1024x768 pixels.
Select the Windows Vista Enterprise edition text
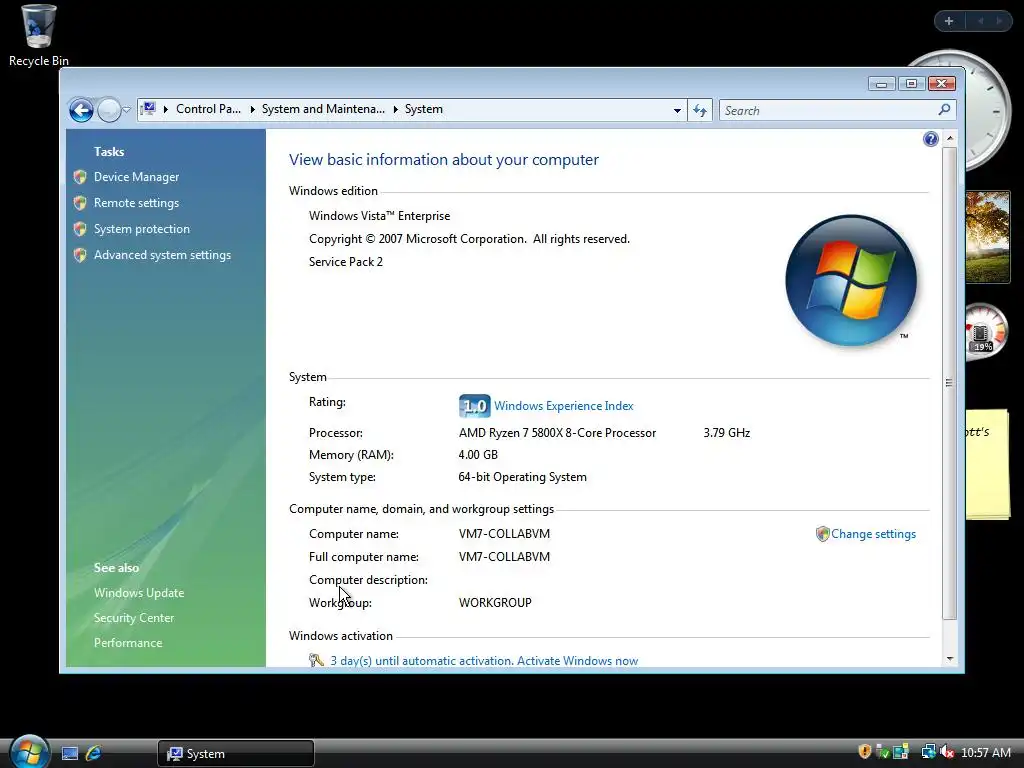pyautogui.click(x=379, y=216)
